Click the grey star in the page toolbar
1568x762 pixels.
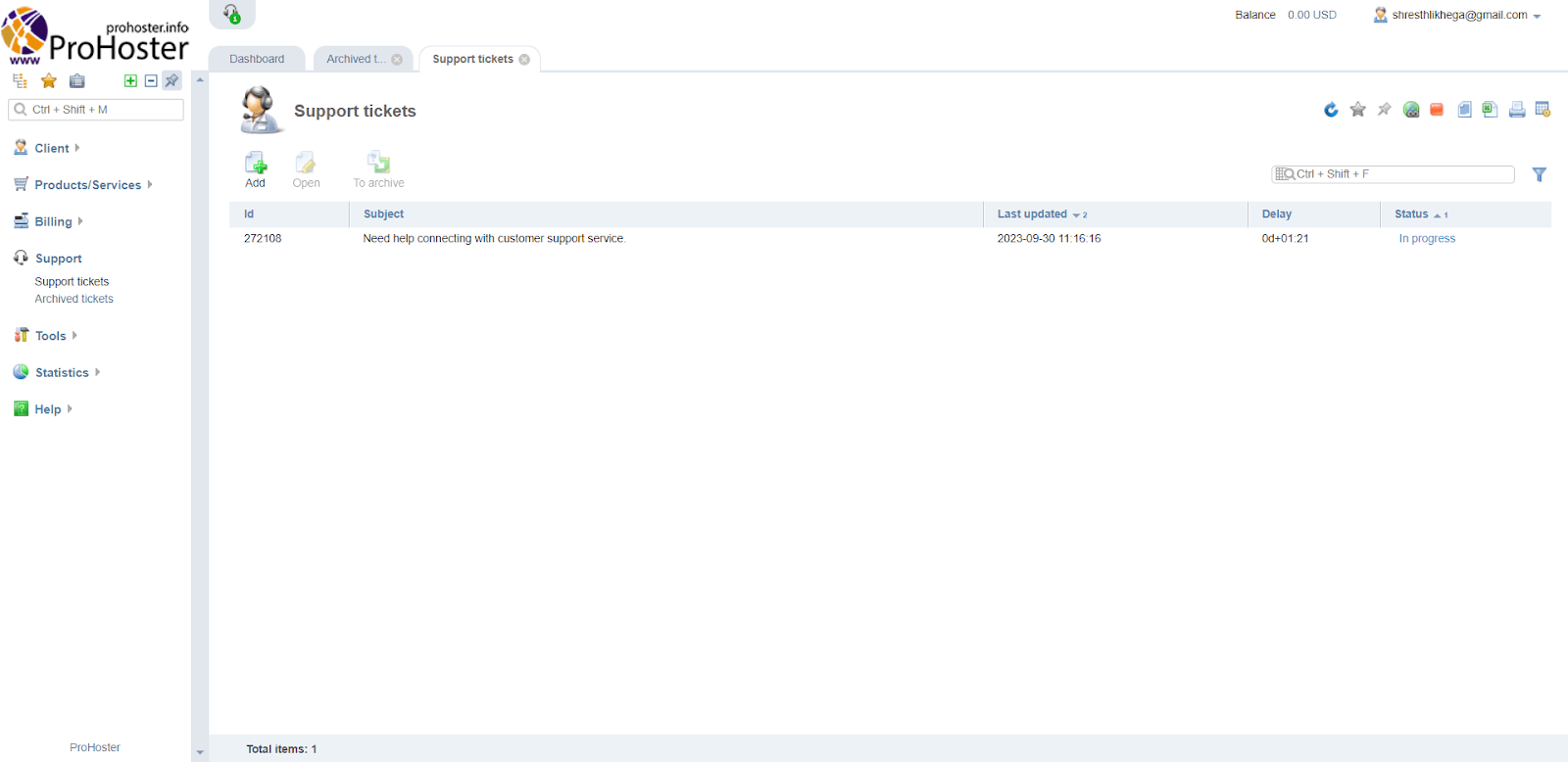(x=1357, y=110)
